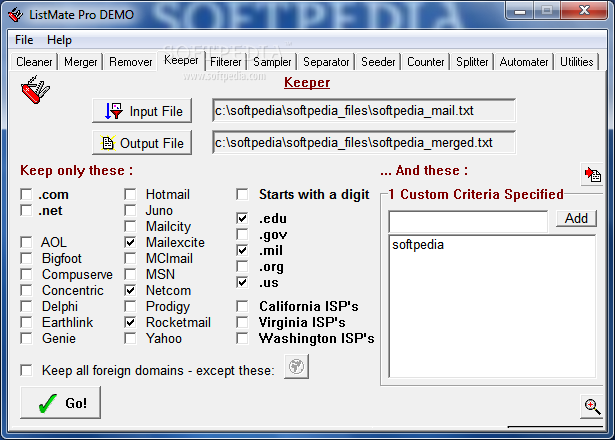This screenshot has width=615, height=440.
Task: Open the Seeder tab
Action: (378, 62)
